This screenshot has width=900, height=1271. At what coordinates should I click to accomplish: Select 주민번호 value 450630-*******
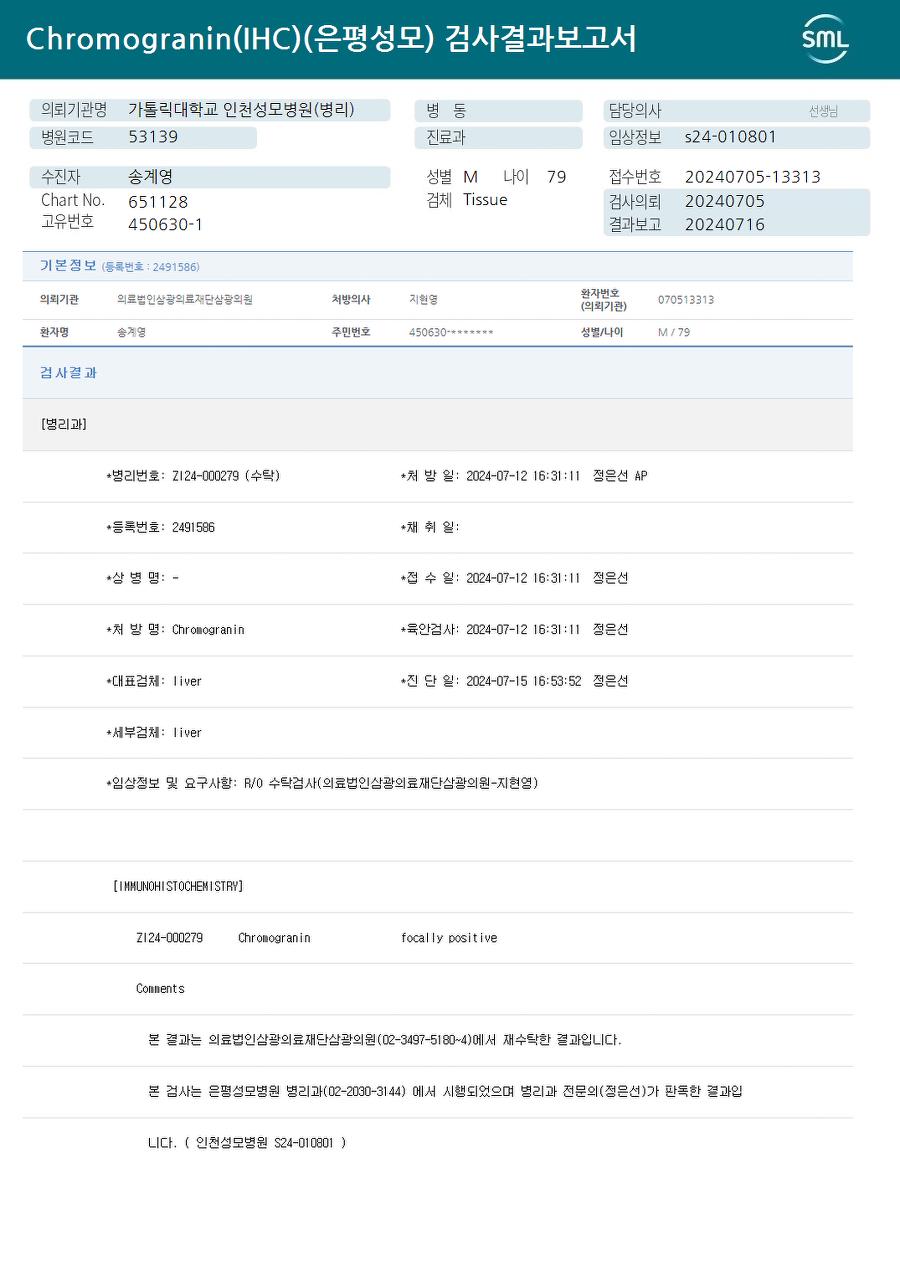tap(451, 332)
